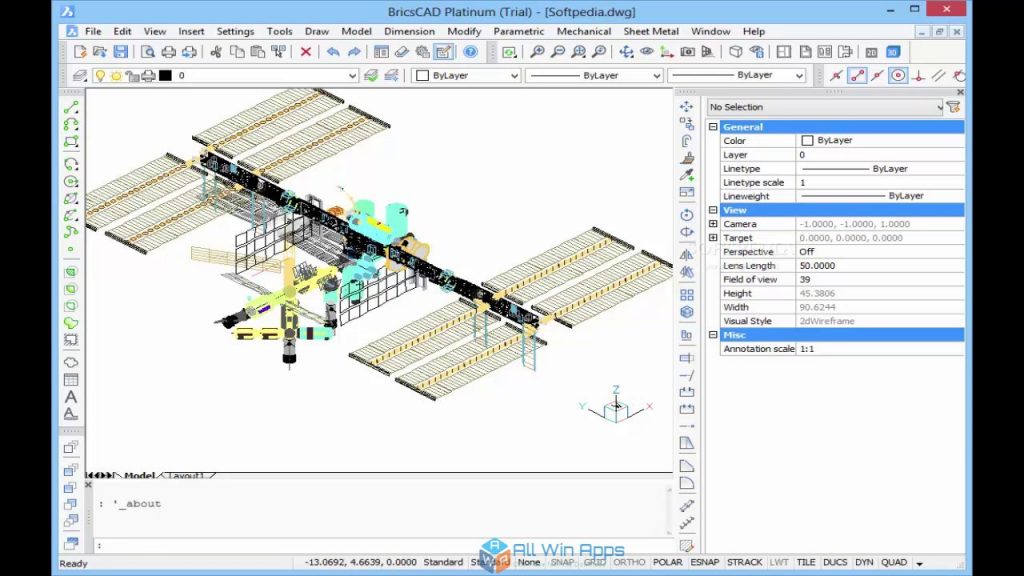Viewport: 1024px width, 576px height.
Task: Click the Color ByLayer swatch in Properties
Action: tap(807, 140)
